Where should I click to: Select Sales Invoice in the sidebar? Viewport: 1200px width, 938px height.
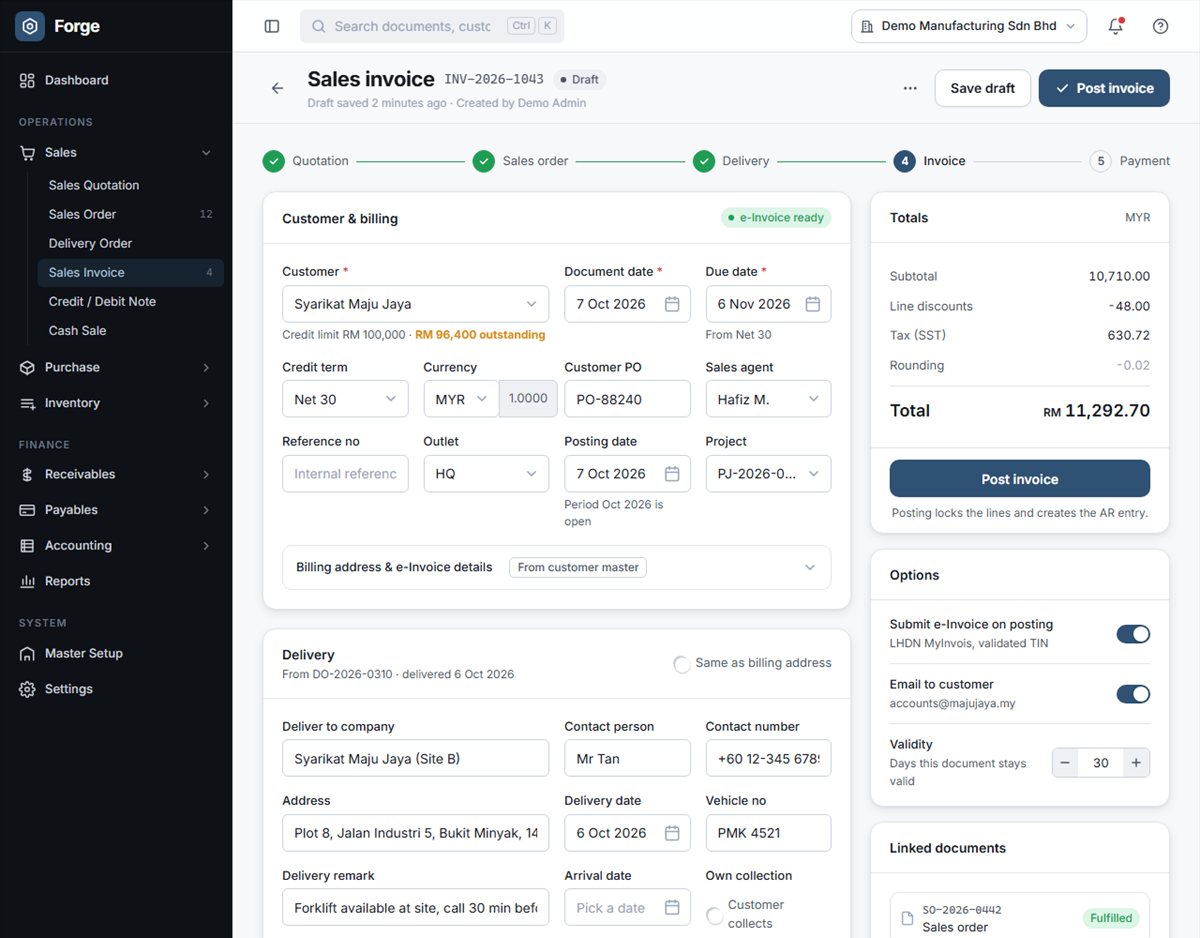click(130, 272)
